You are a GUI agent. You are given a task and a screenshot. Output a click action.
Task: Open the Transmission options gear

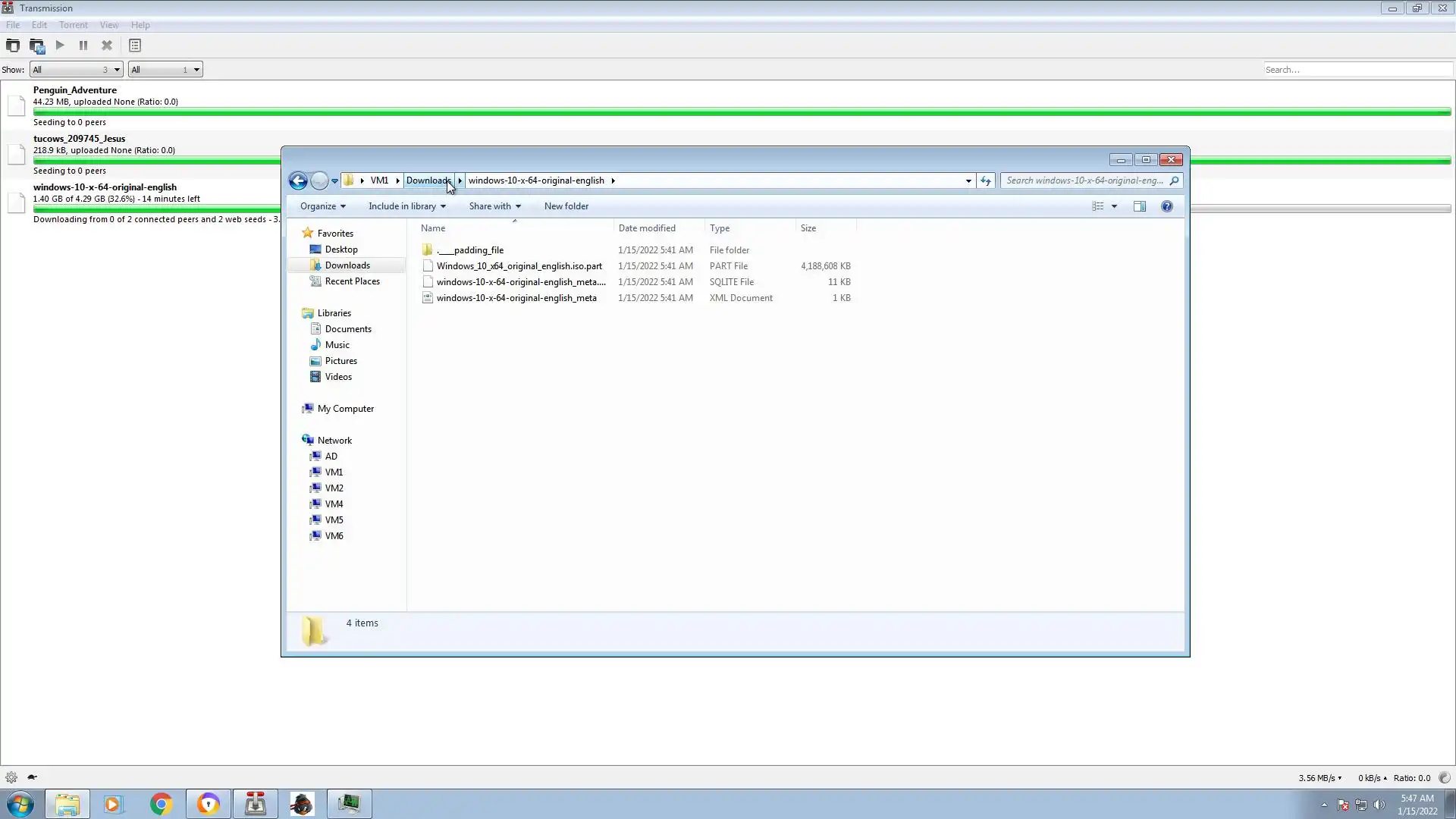(11, 777)
